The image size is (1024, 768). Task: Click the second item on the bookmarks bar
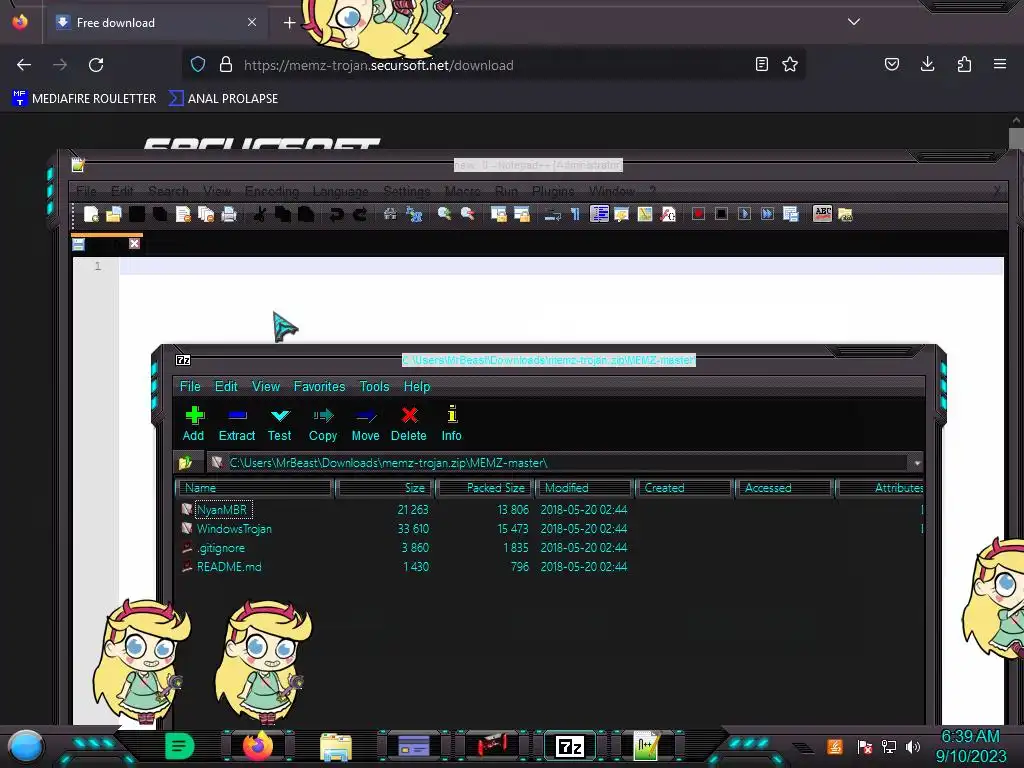tap(223, 99)
